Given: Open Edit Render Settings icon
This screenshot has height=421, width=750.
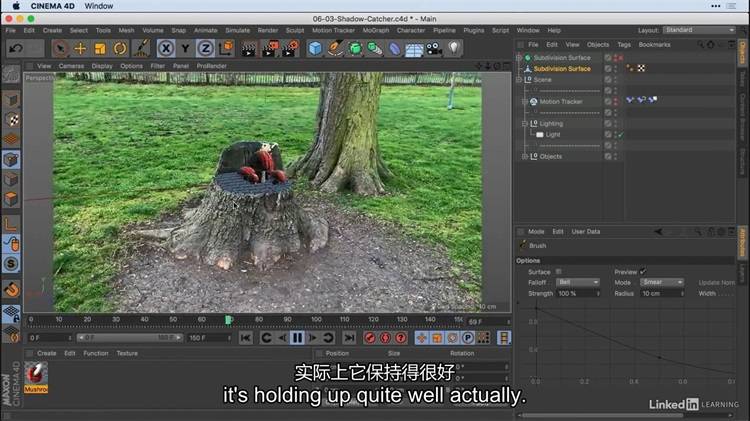Looking at the screenshot, I should coord(290,48).
